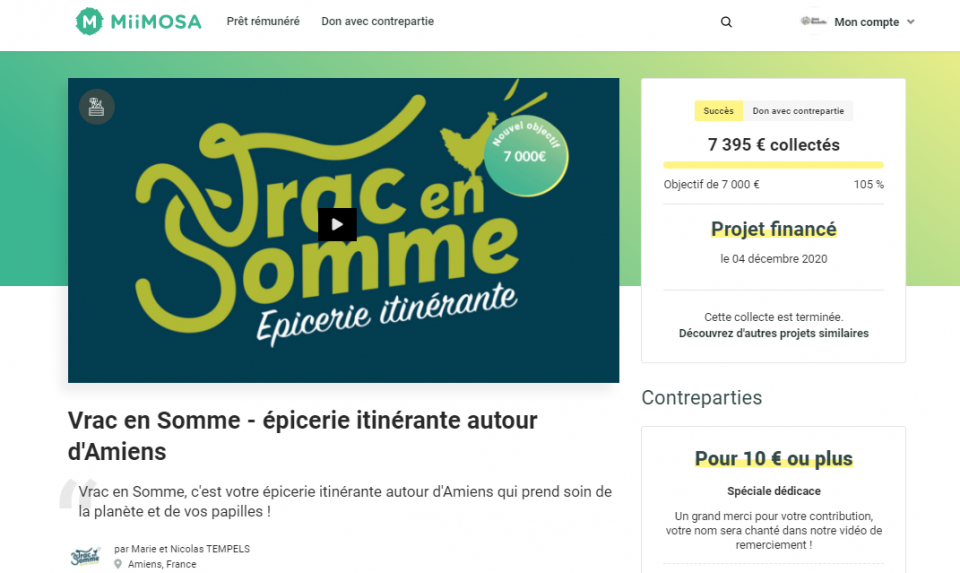Click the MiiMOSA logo
This screenshot has width=960, height=573.
[x=138, y=21]
